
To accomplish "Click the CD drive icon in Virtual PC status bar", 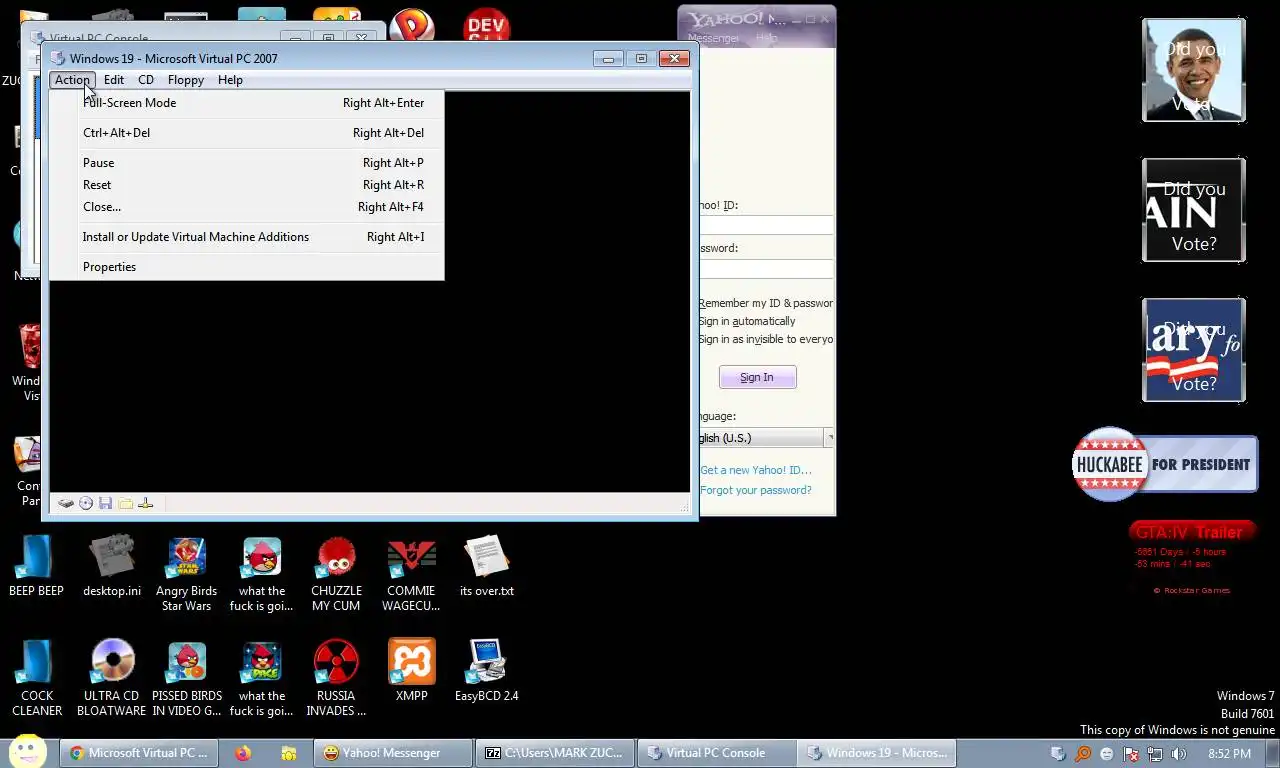I will tap(86, 503).
